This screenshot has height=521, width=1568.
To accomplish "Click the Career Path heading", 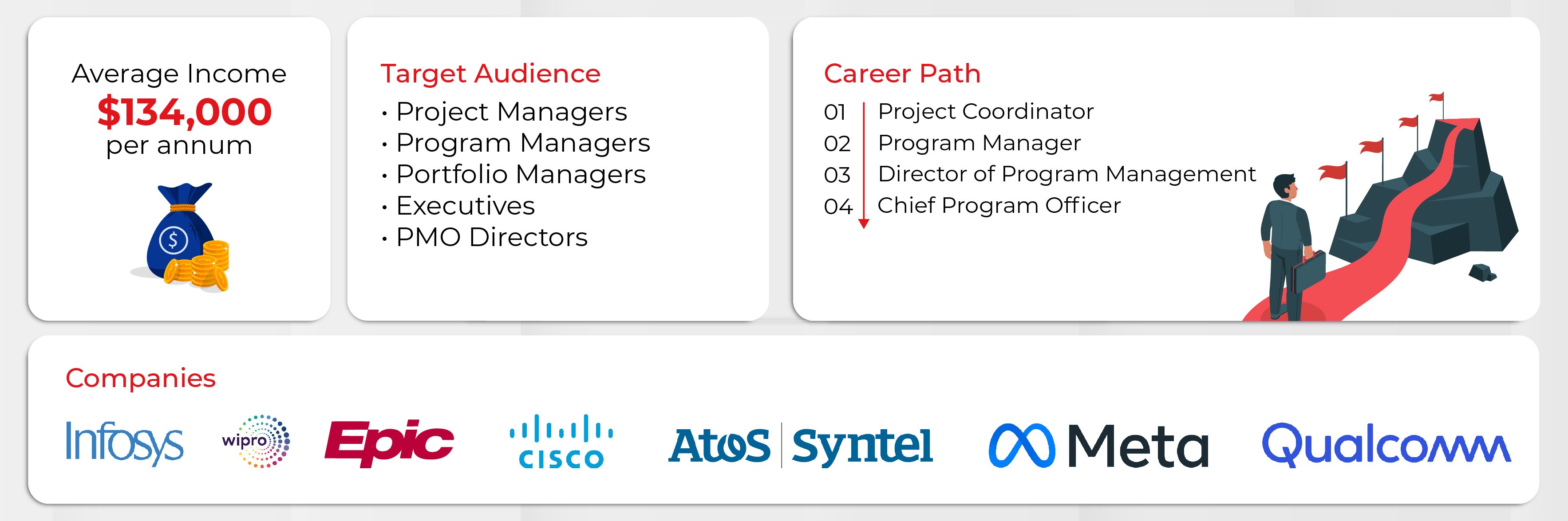I will point(902,74).
